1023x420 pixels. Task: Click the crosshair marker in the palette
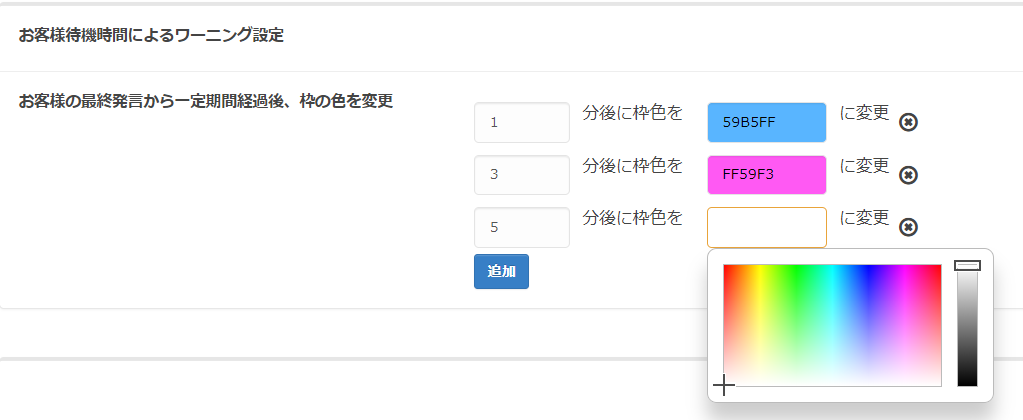coord(724,385)
